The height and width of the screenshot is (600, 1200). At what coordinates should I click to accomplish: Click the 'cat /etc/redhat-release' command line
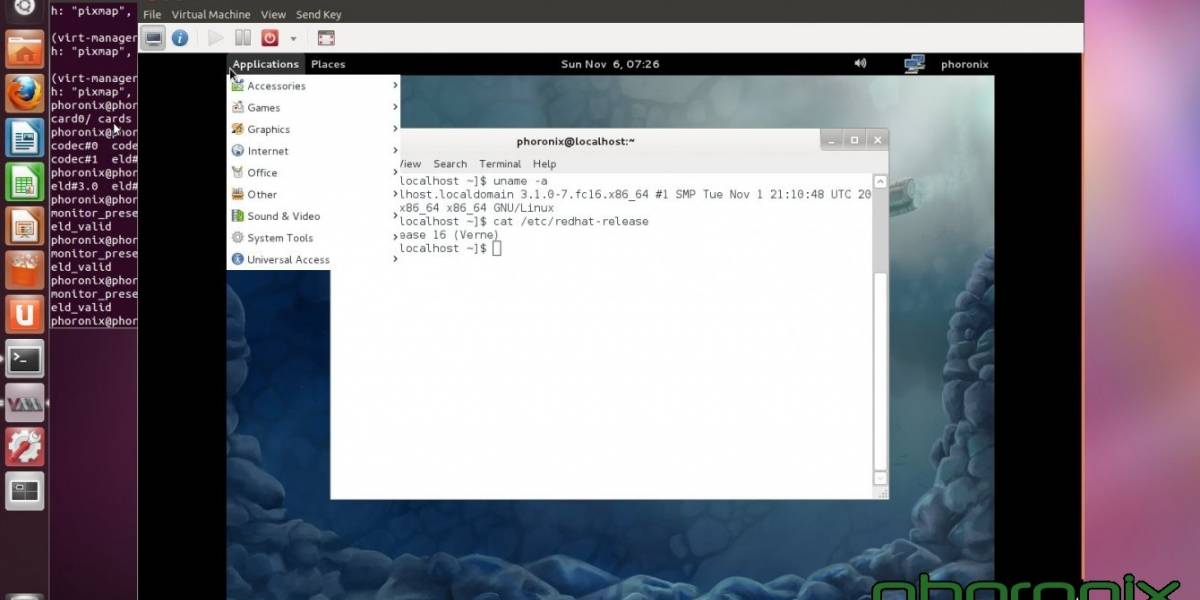tap(524, 221)
